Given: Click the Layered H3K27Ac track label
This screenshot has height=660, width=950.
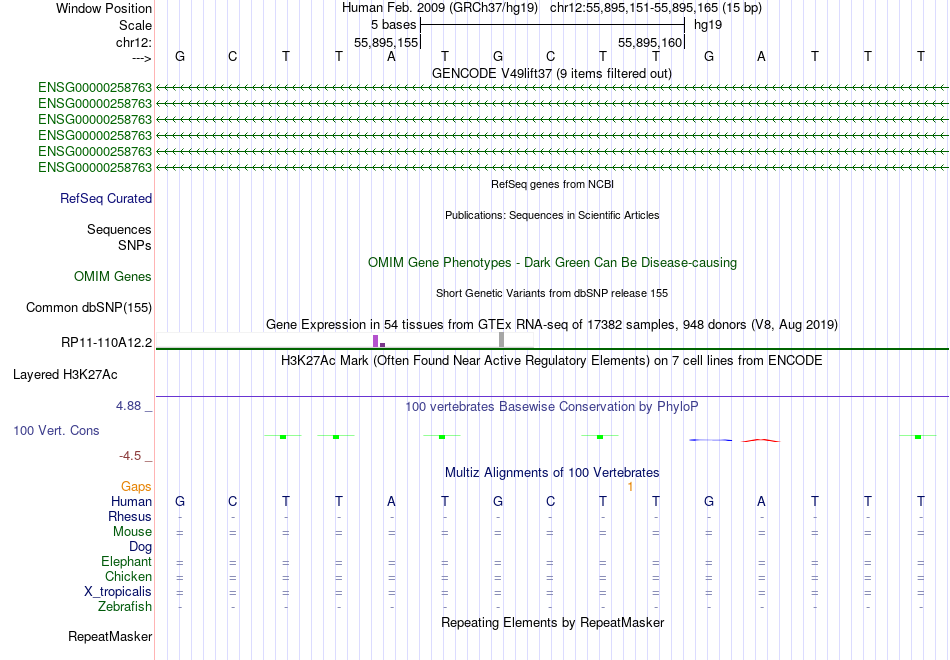Looking at the screenshot, I should (65, 375).
